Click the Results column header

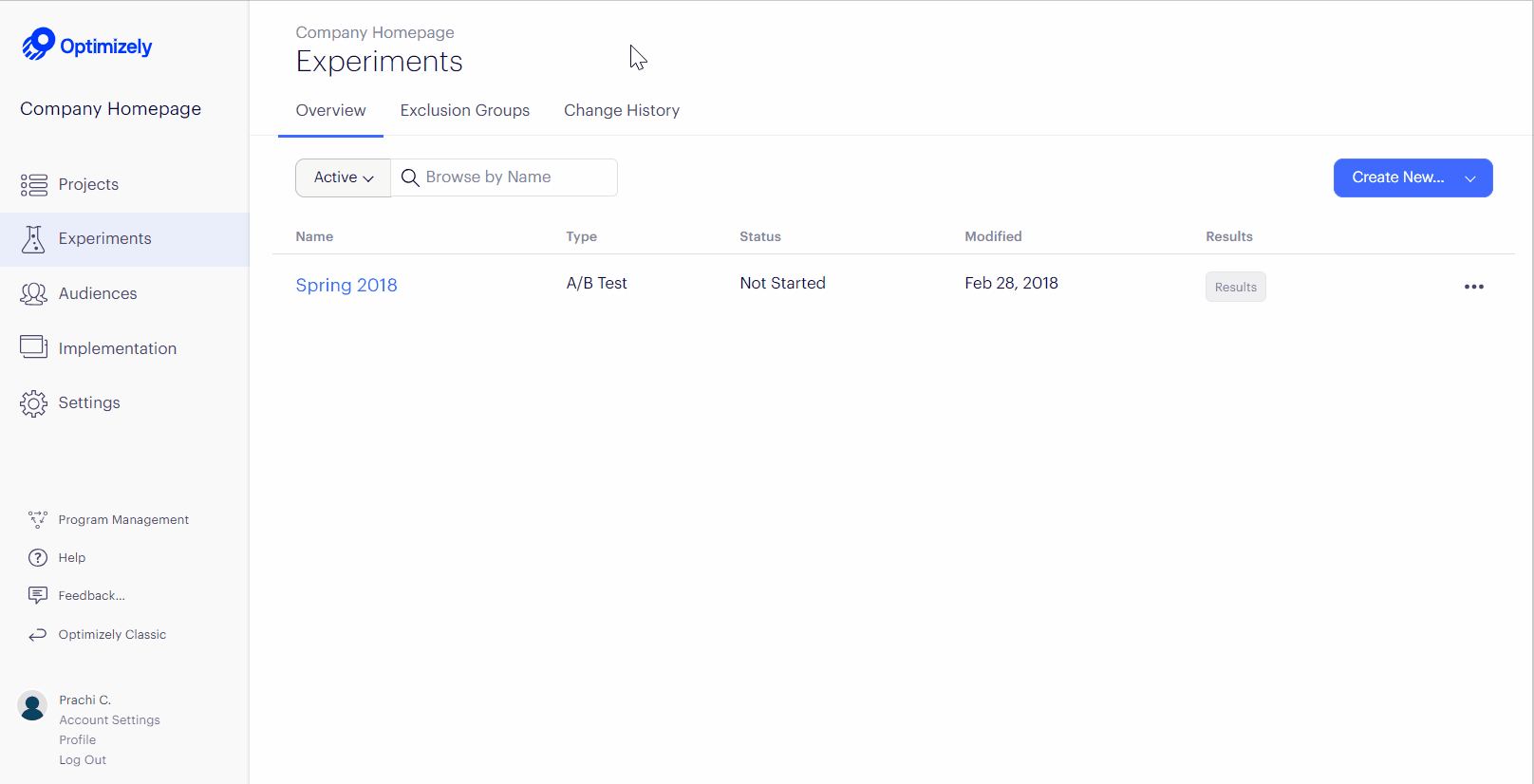(1229, 237)
